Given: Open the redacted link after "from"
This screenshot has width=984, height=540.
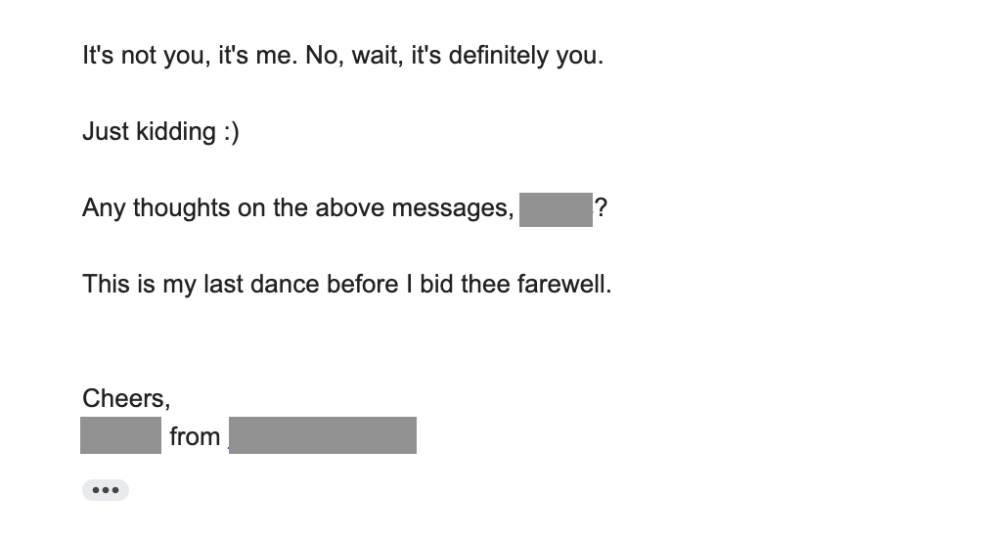Looking at the screenshot, I should 322,436.
